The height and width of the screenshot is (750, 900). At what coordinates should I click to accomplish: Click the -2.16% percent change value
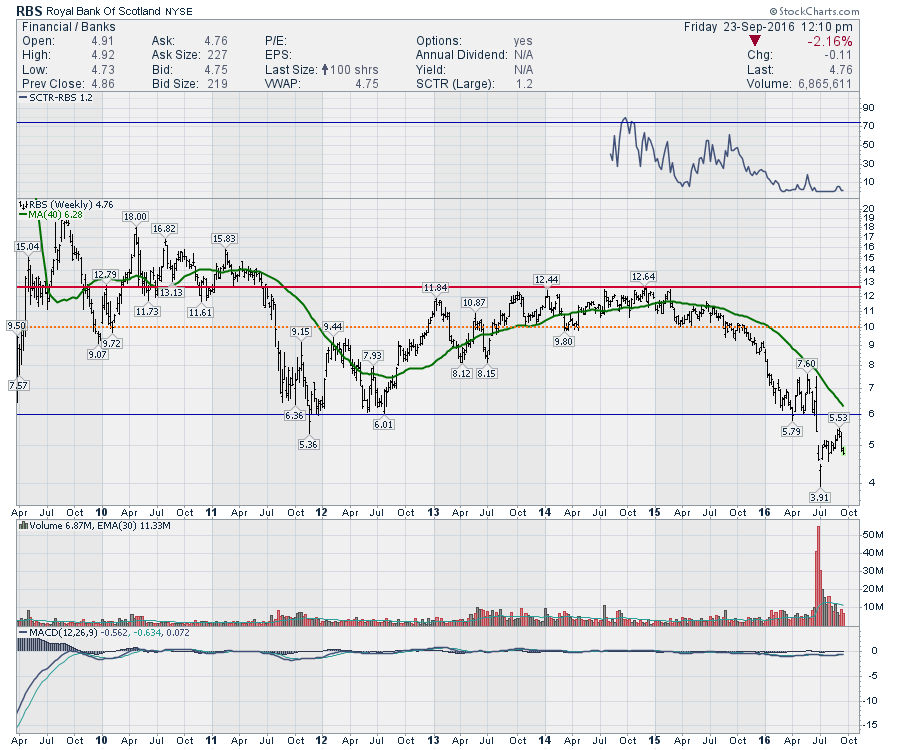tap(828, 41)
